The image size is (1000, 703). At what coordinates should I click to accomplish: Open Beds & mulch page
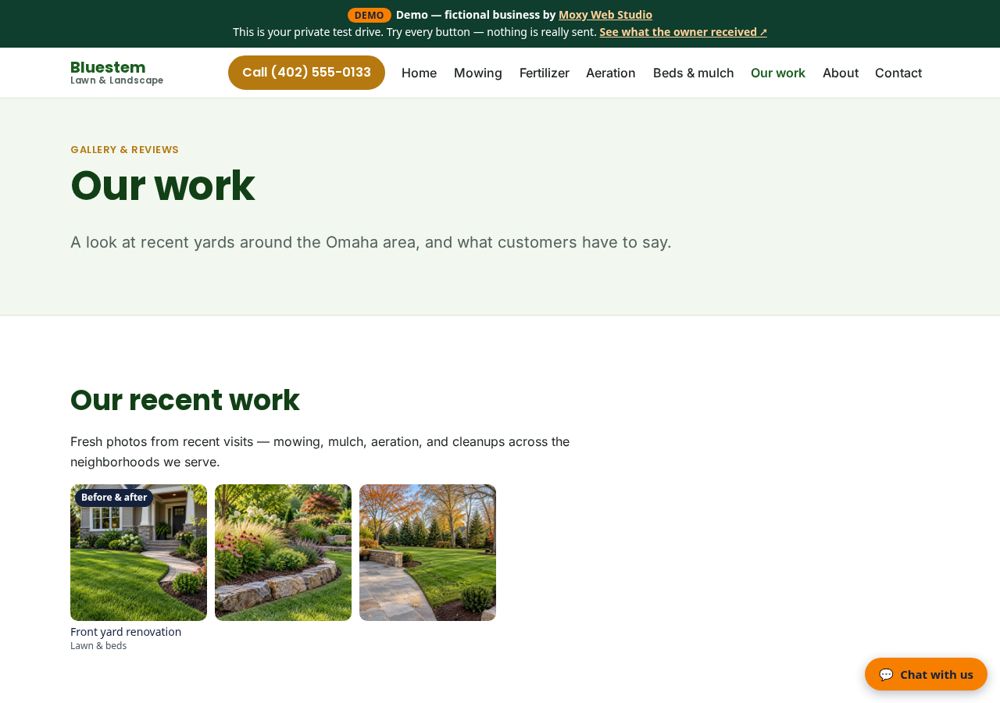693,73
